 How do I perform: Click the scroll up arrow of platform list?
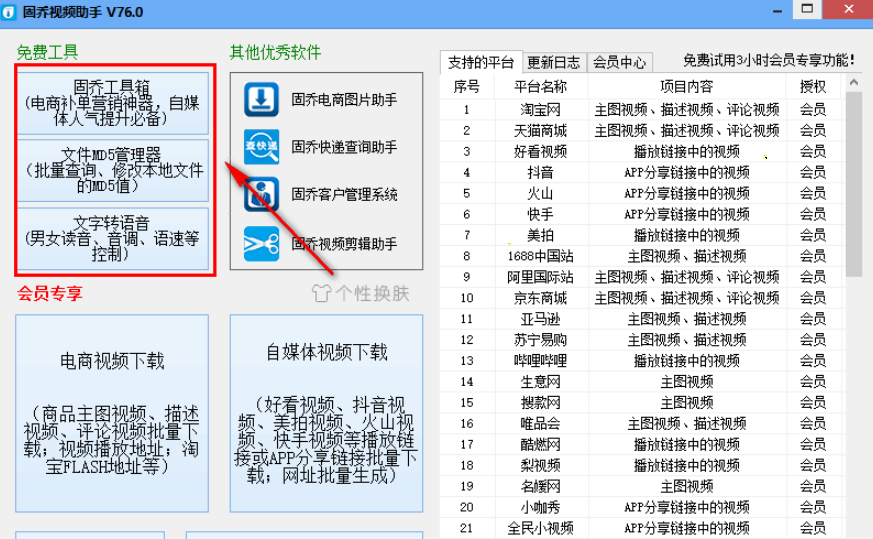854,82
